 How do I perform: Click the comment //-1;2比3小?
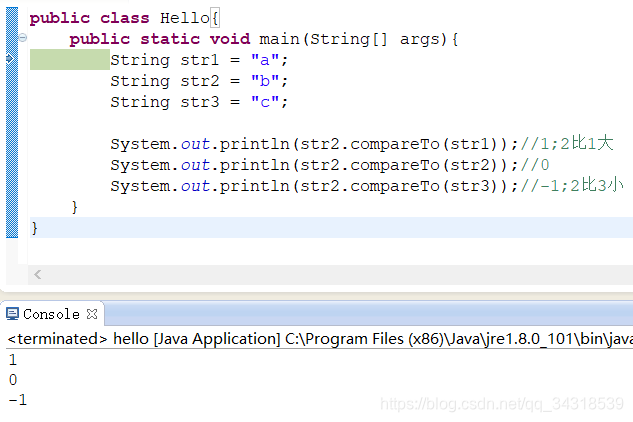tap(572, 186)
